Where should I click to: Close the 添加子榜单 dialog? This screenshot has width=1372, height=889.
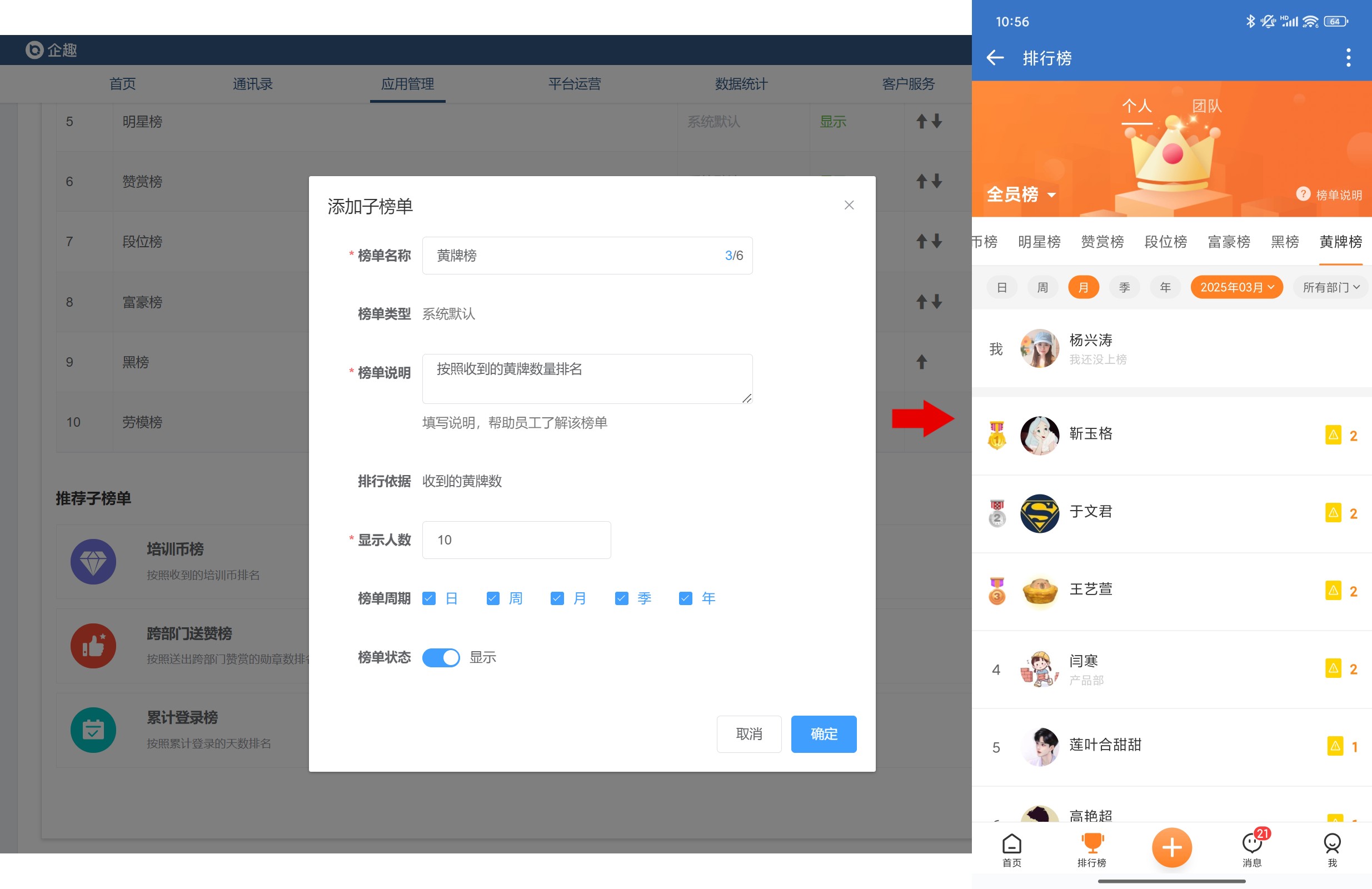[x=849, y=205]
